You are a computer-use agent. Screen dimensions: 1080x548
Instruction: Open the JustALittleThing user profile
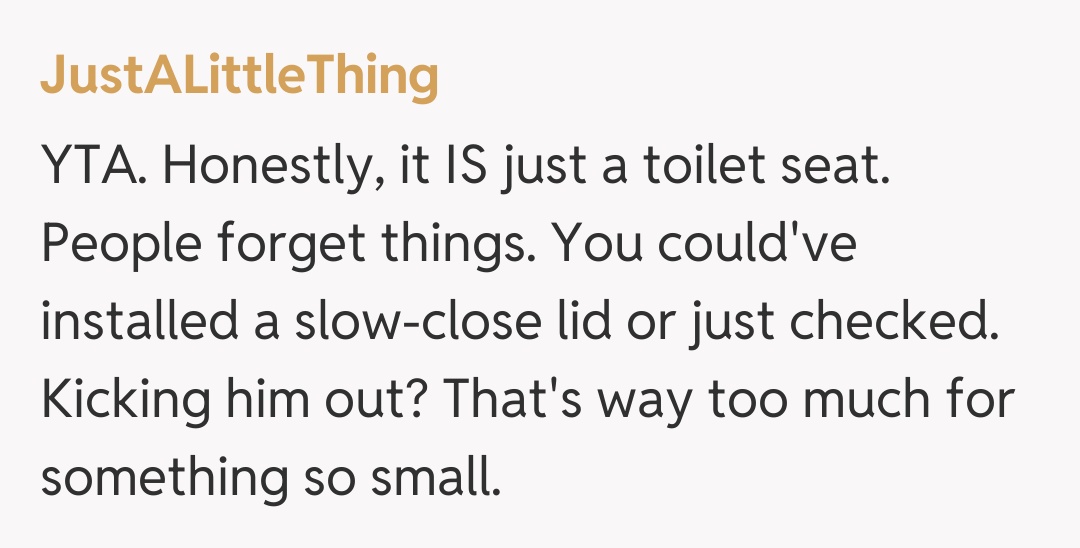coord(239,75)
